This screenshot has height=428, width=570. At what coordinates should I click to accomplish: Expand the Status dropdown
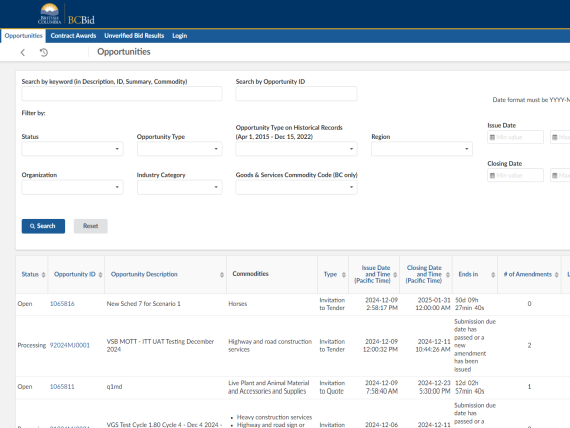tap(72, 149)
